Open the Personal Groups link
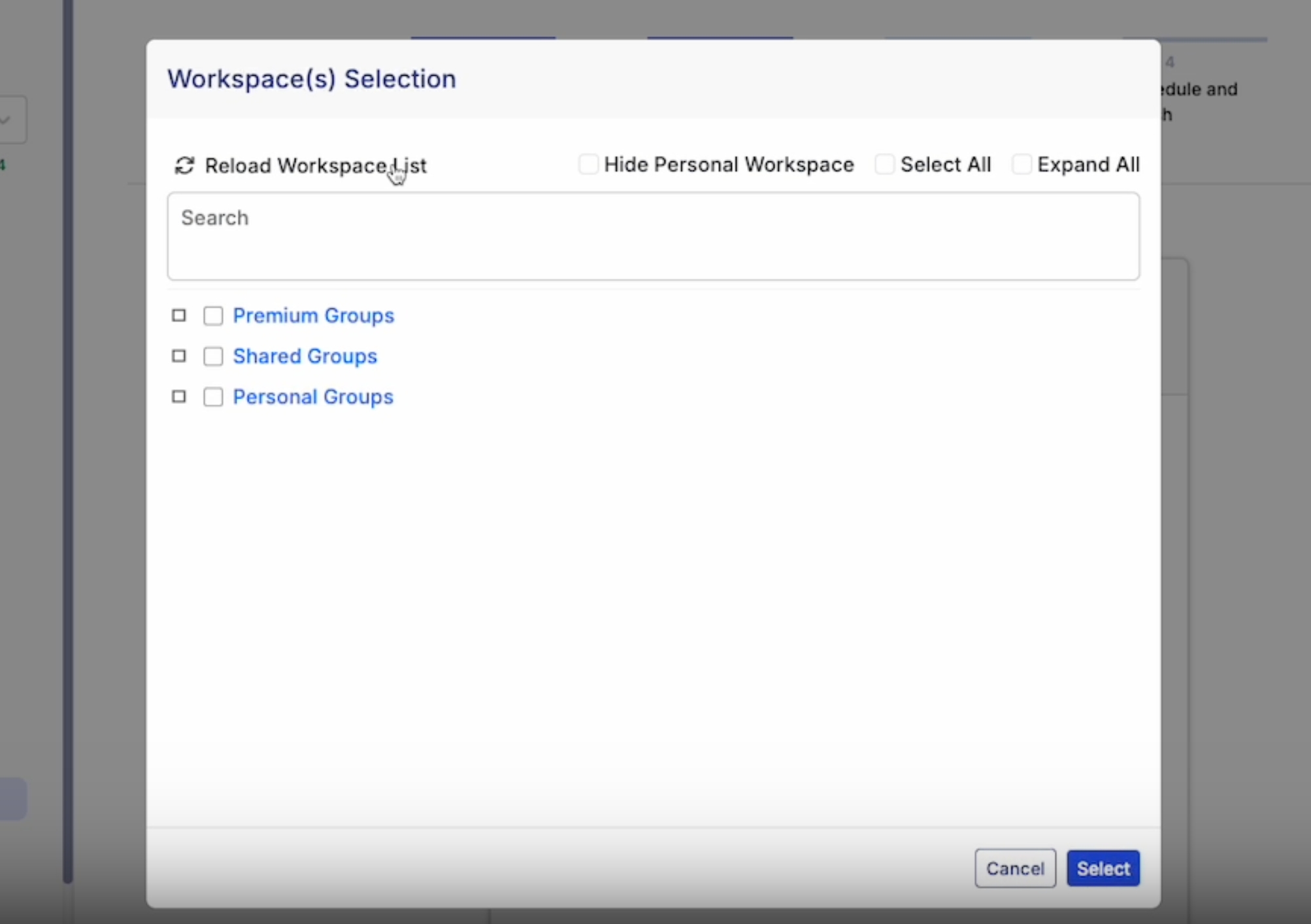The image size is (1311, 924). [x=313, y=397]
